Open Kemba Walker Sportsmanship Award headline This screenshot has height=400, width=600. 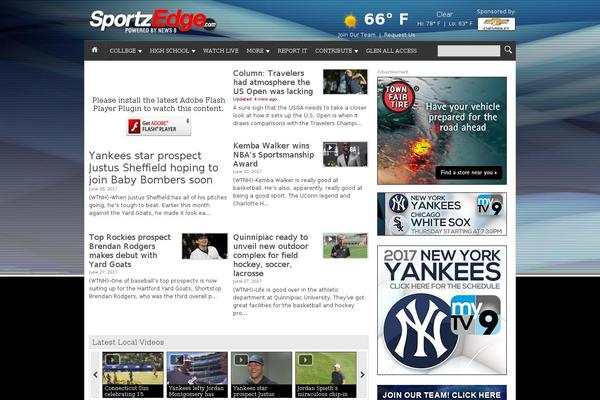pos(274,155)
